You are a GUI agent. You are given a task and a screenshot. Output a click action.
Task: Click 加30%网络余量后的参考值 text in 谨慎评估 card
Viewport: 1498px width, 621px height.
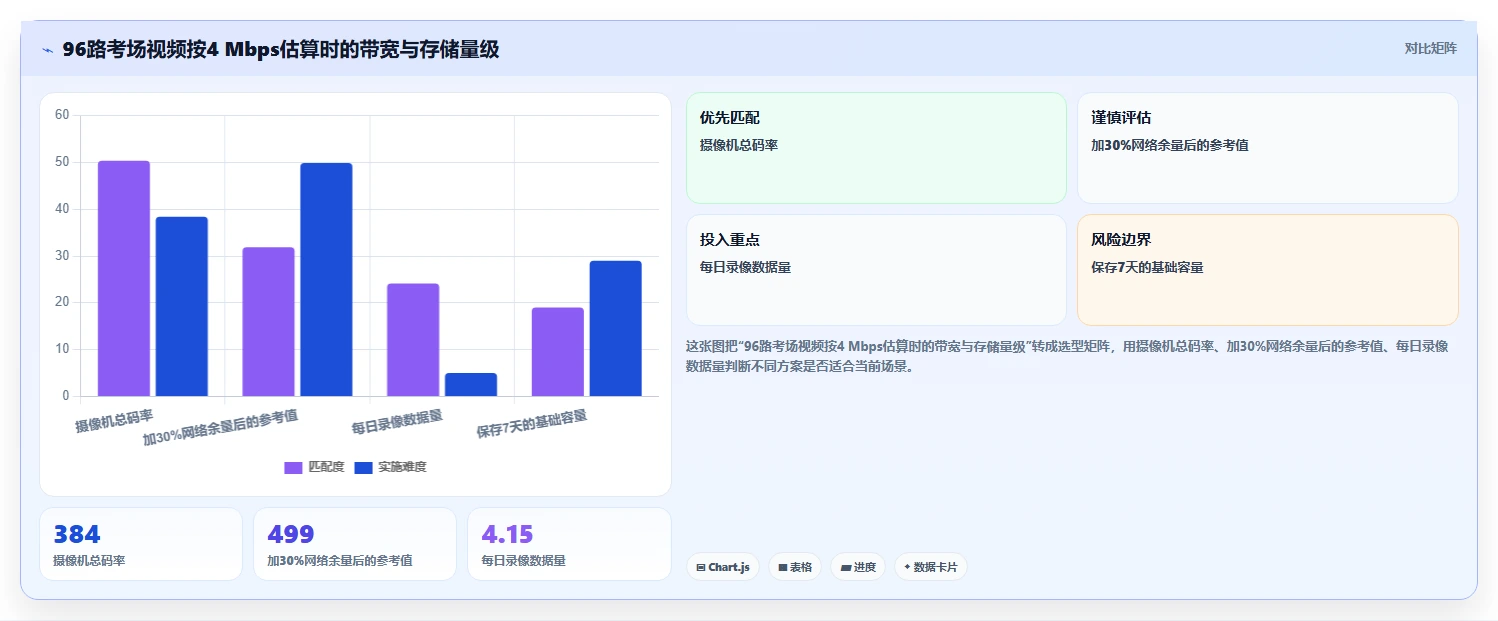(x=1170, y=145)
